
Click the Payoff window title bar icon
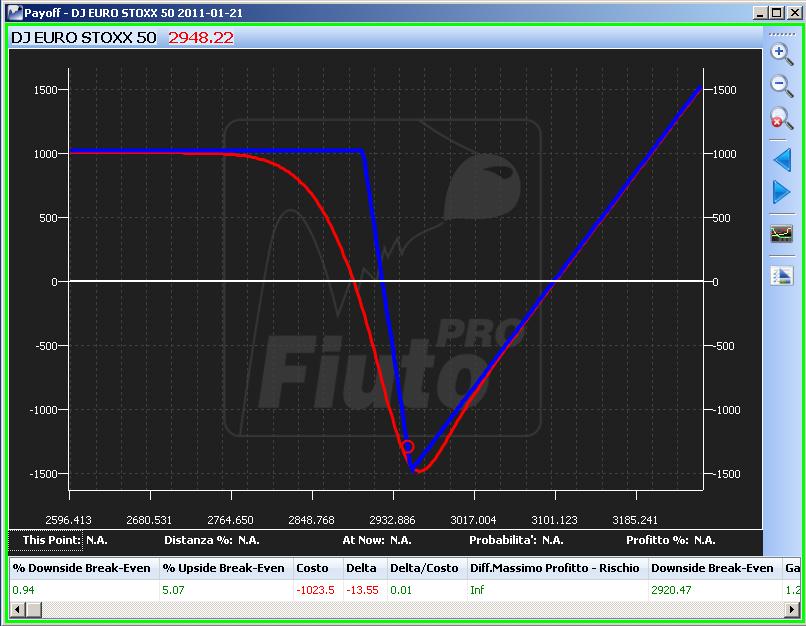point(14,12)
